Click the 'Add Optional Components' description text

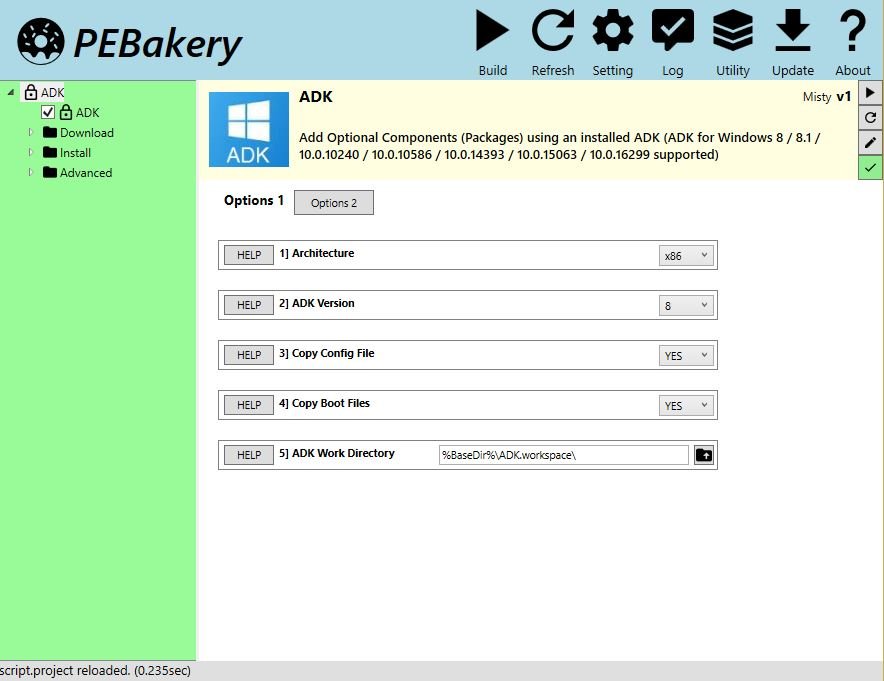pos(559,146)
